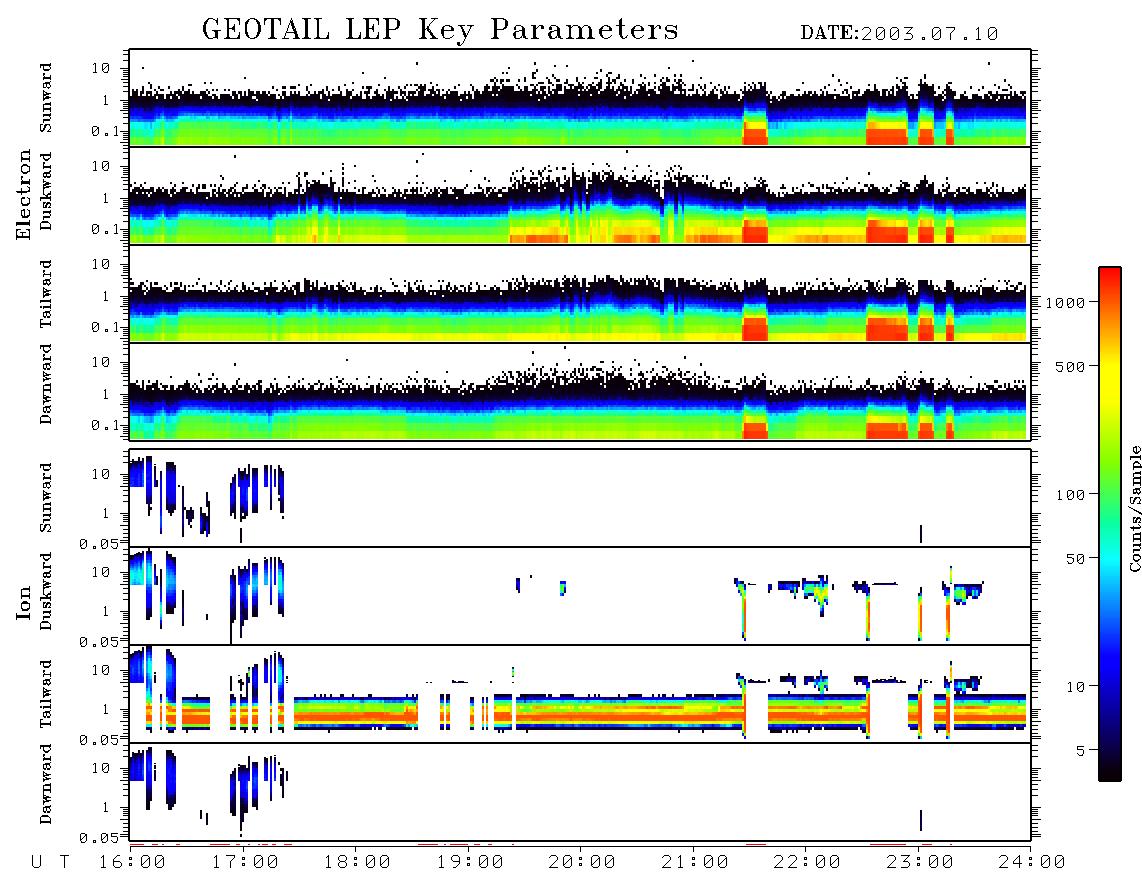Image resolution: width=1142 pixels, height=880 pixels.
Task: Select the Electron "Tailward" panel label
Action: point(46,293)
